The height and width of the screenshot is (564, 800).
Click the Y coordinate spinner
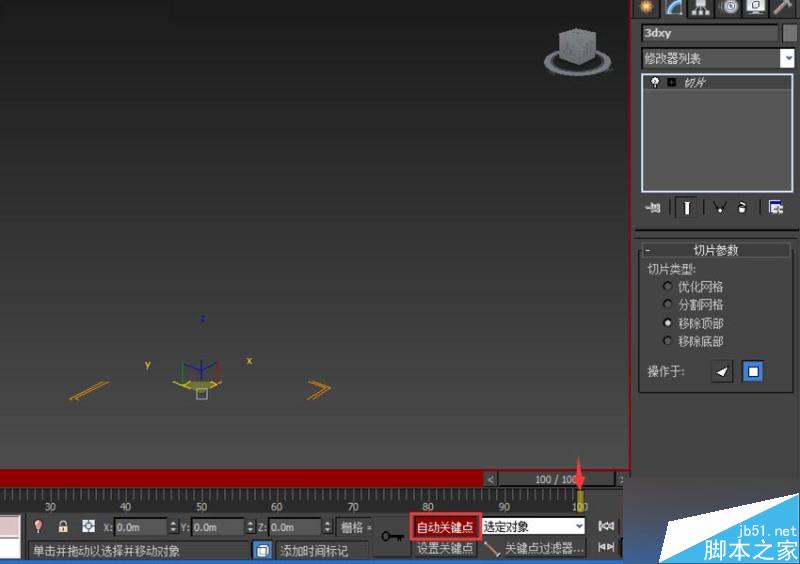[251, 527]
